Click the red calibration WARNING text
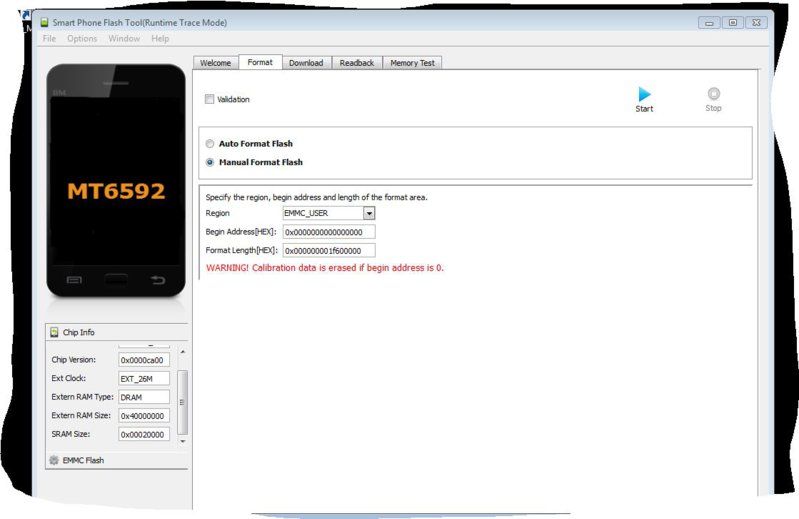799x519 pixels. click(325, 268)
